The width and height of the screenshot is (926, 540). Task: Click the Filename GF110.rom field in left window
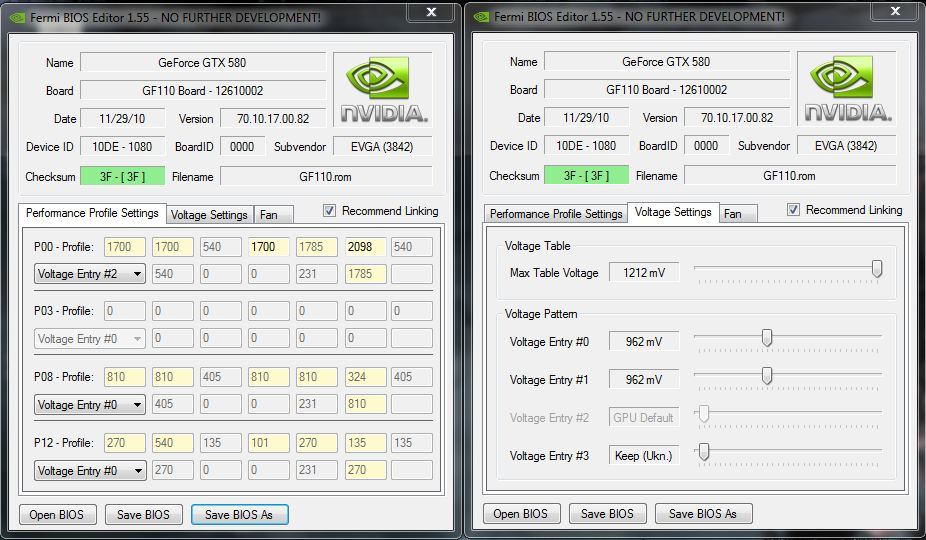coord(326,176)
